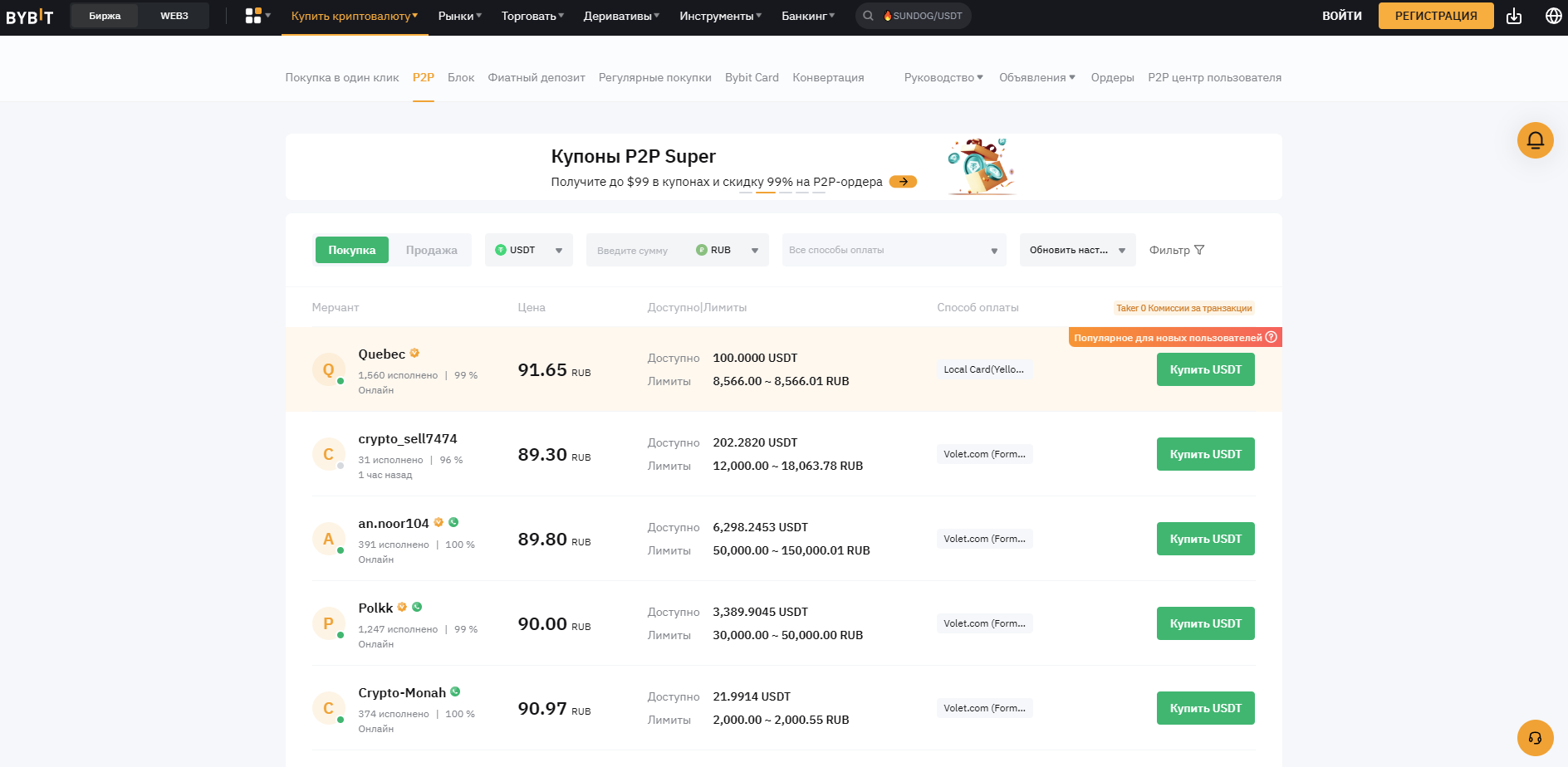Viewport: 1568px width, 767px height.
Task: Expand the Инструменты menu
Action: point(720,16)
